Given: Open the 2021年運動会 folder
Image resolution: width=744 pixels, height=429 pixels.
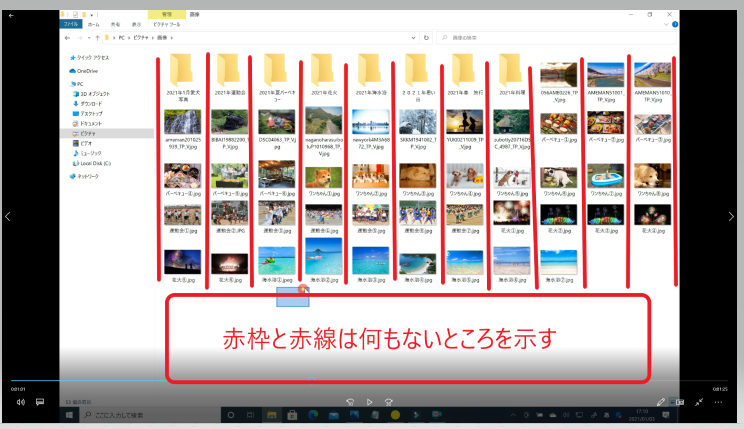Looking at the screenshot, I should (229, 71).
